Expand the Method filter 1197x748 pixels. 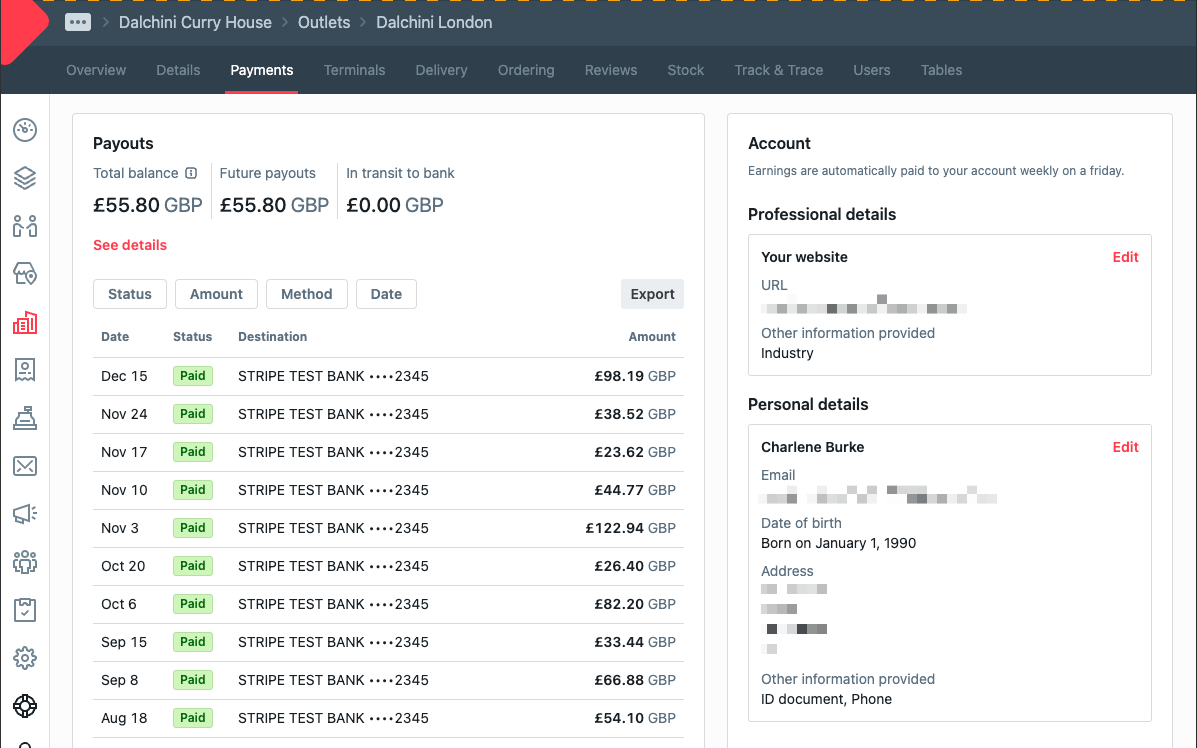pyautogui.click(x=306, y=294)
